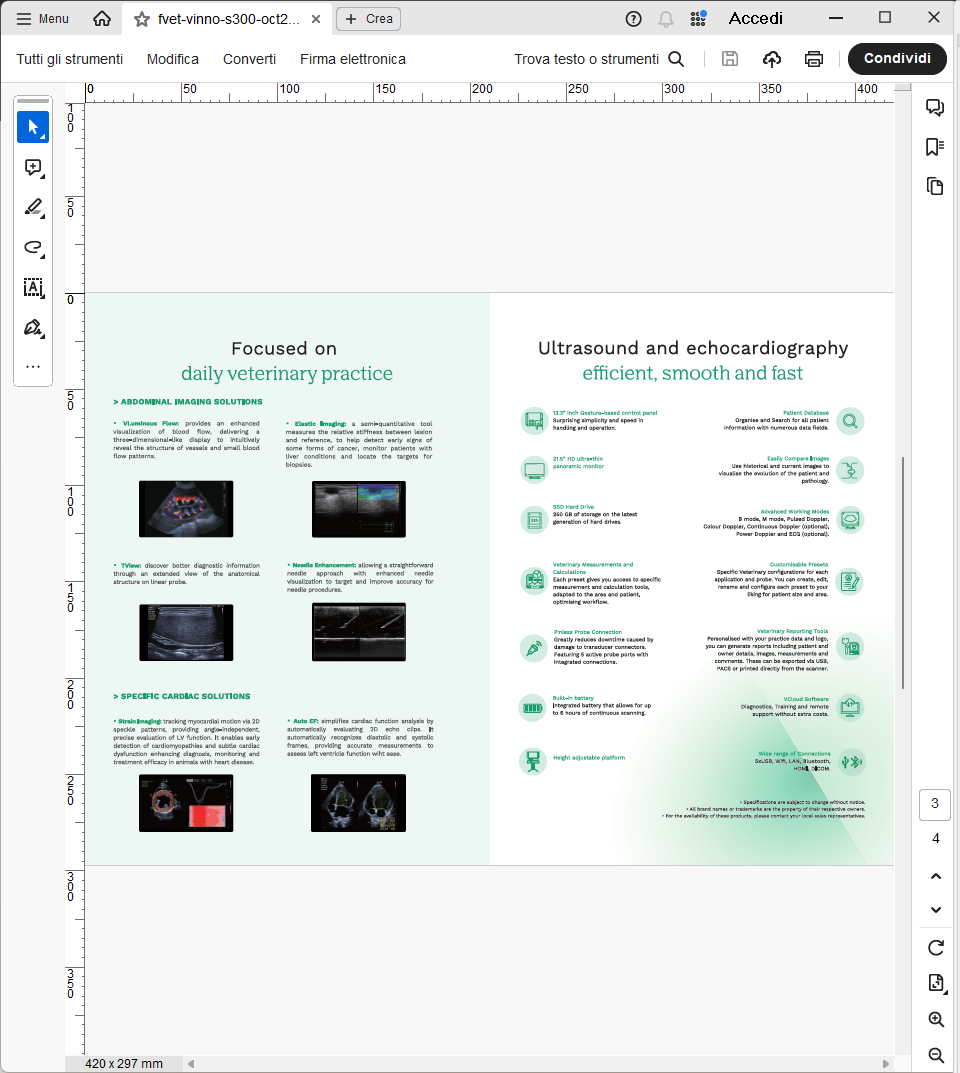960x1073 pixels.
Task: Click the Crea new tab button
Action: tap(368, 19)
